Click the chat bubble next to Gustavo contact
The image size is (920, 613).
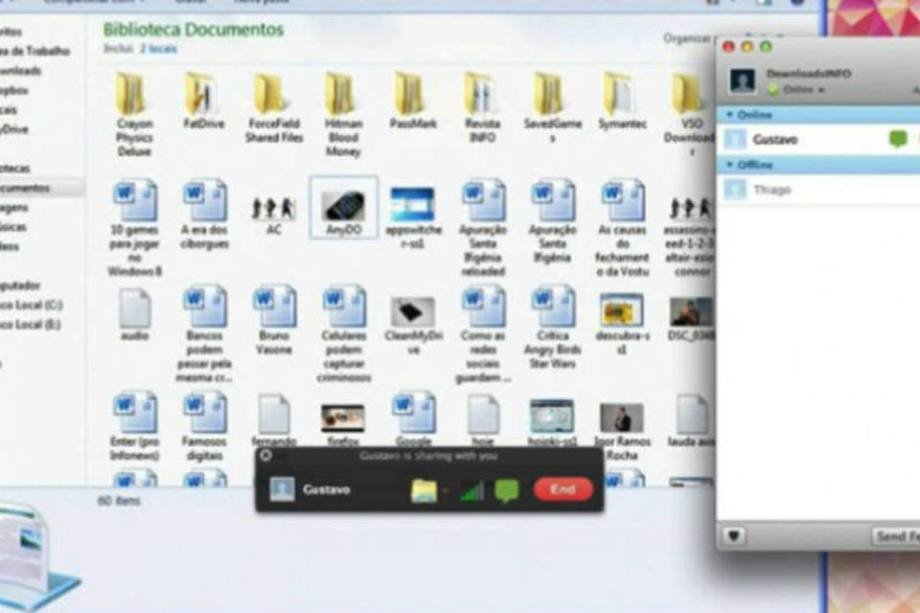[897, 139]
